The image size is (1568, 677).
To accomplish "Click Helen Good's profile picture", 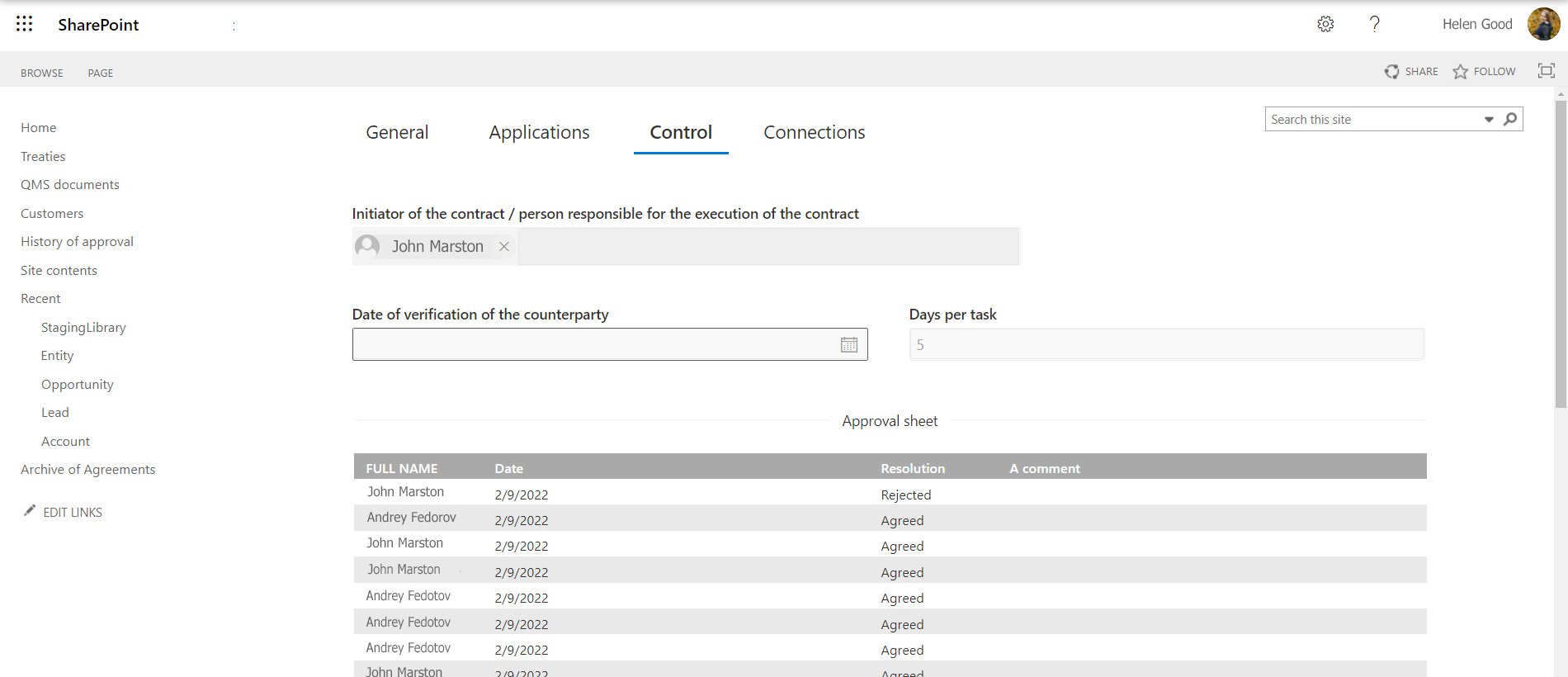I will 1543,24.
